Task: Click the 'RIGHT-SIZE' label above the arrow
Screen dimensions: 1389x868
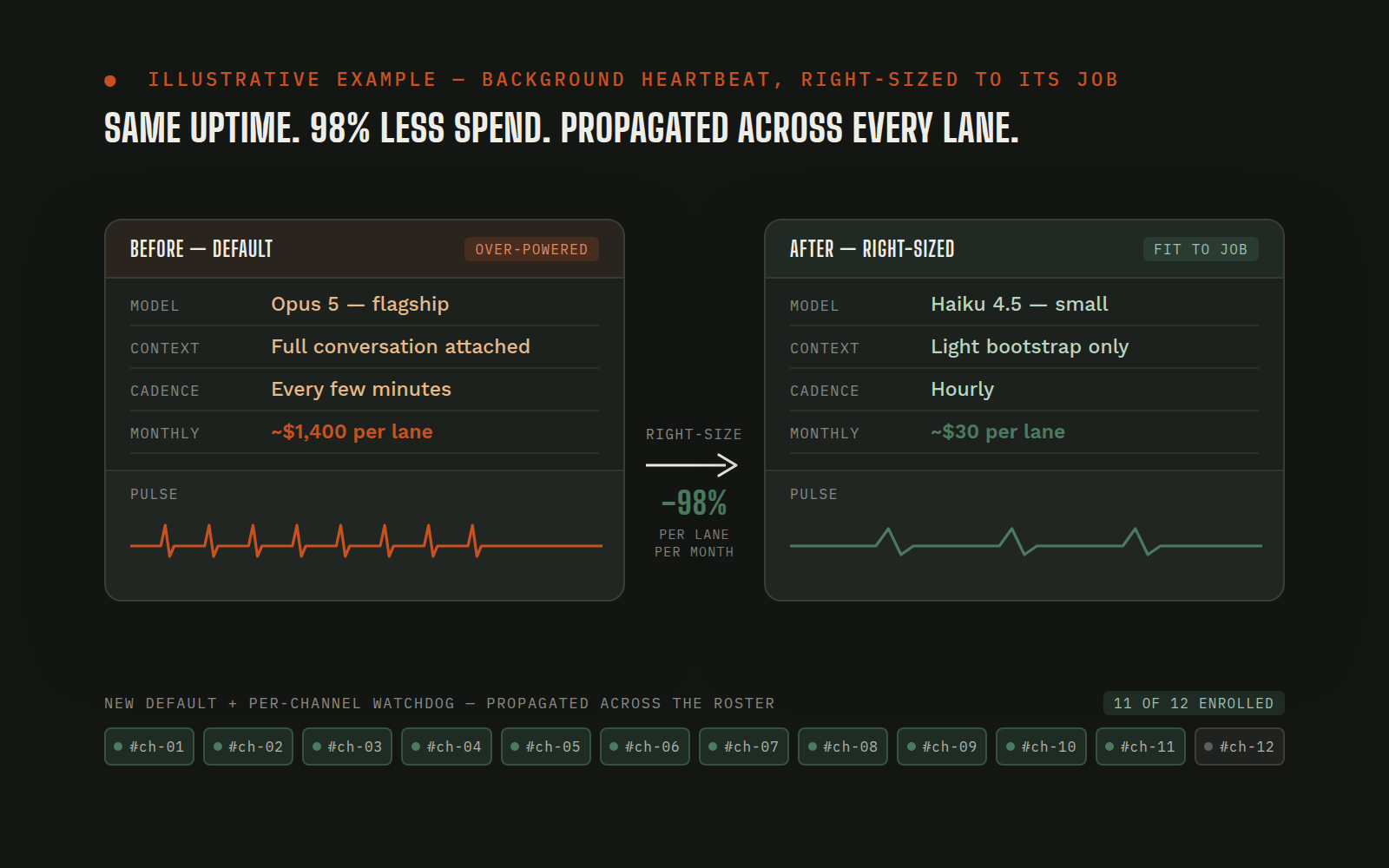Action: pos(694,434)
